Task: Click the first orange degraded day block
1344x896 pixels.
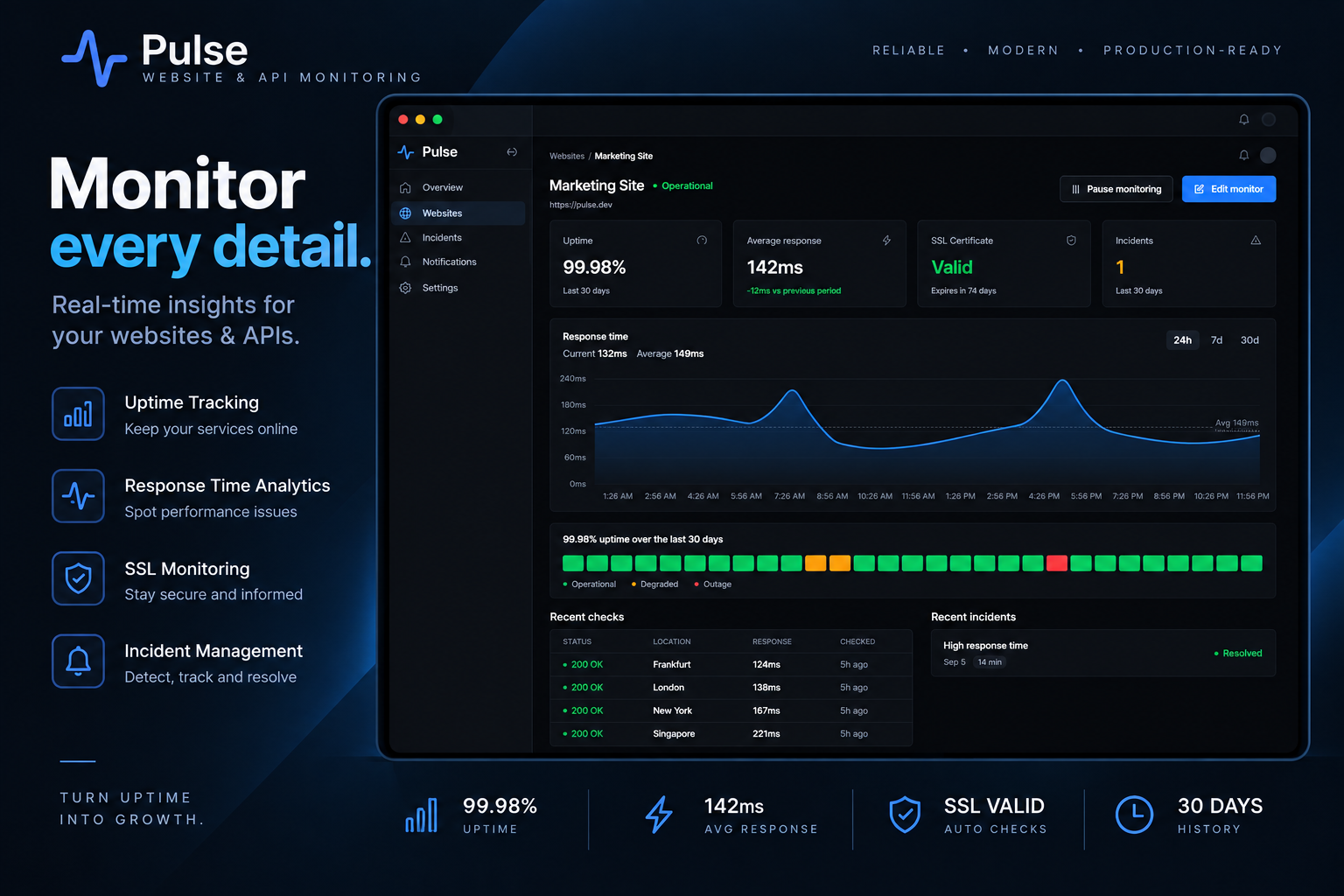Action: click(x=815, y=563)
